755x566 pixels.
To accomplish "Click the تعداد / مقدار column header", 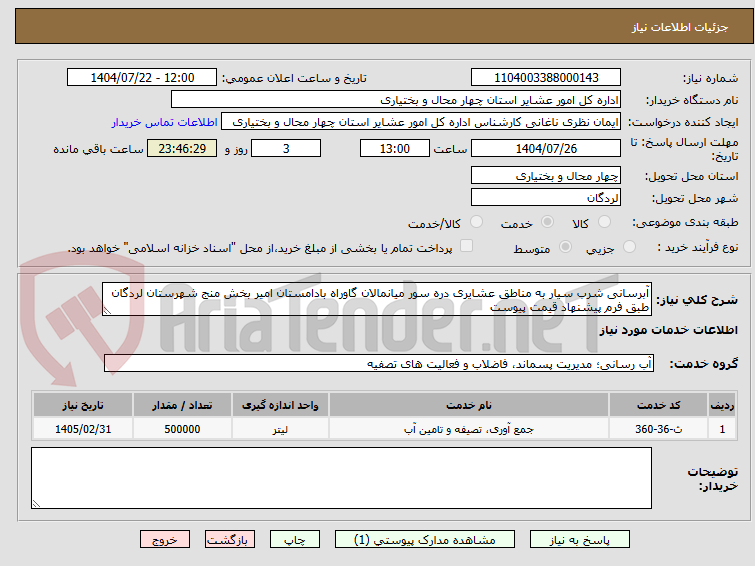I will [x=182, y=405].
